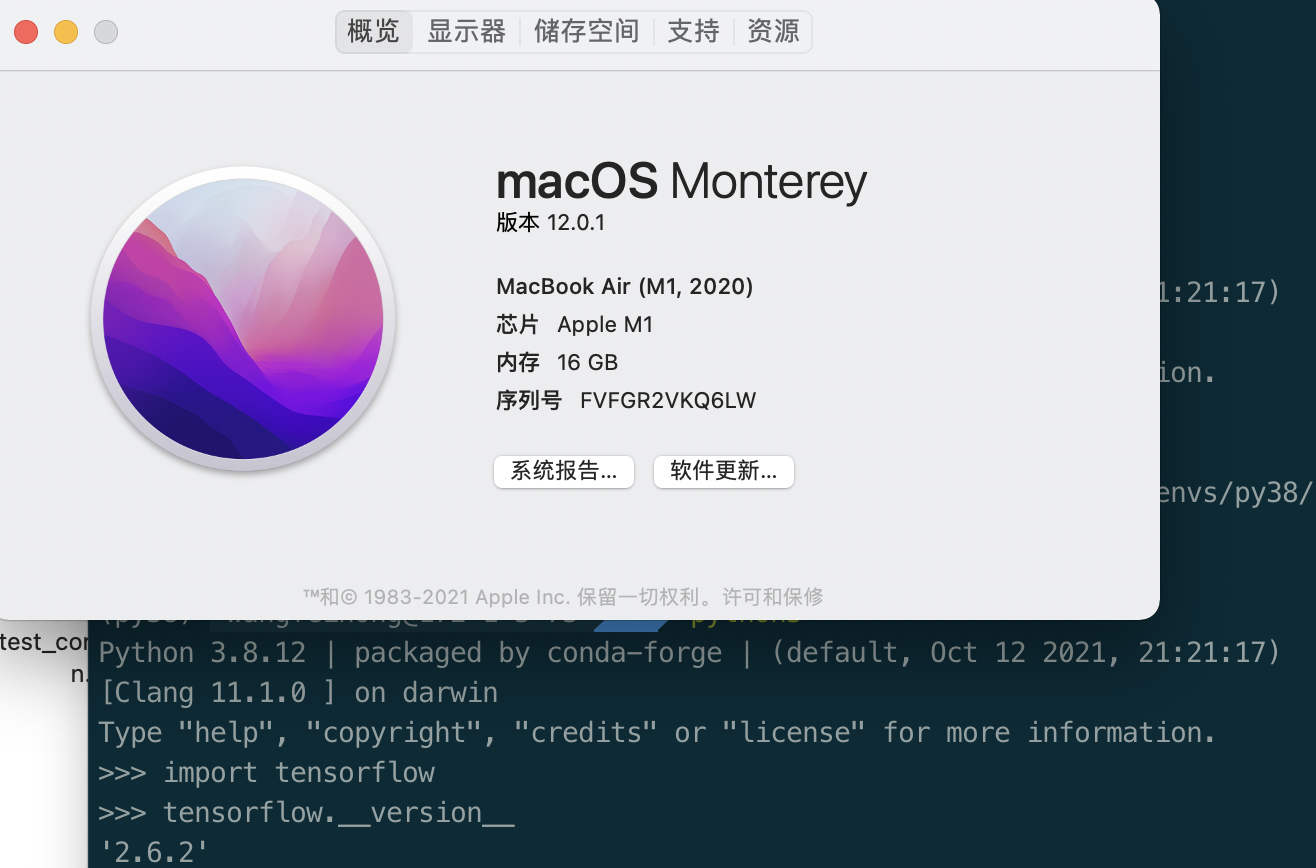Click the 软件更新… button
Viewport: 1316px width, 868px height.
click(723, 471)
